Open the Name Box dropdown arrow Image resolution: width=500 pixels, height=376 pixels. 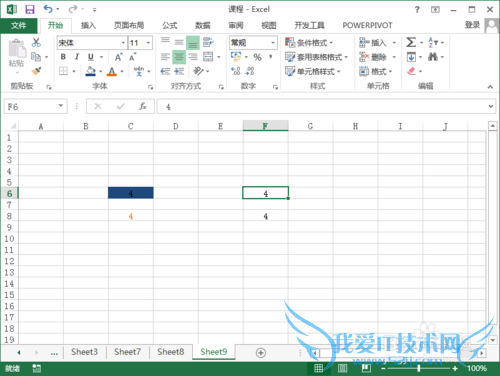61,106
